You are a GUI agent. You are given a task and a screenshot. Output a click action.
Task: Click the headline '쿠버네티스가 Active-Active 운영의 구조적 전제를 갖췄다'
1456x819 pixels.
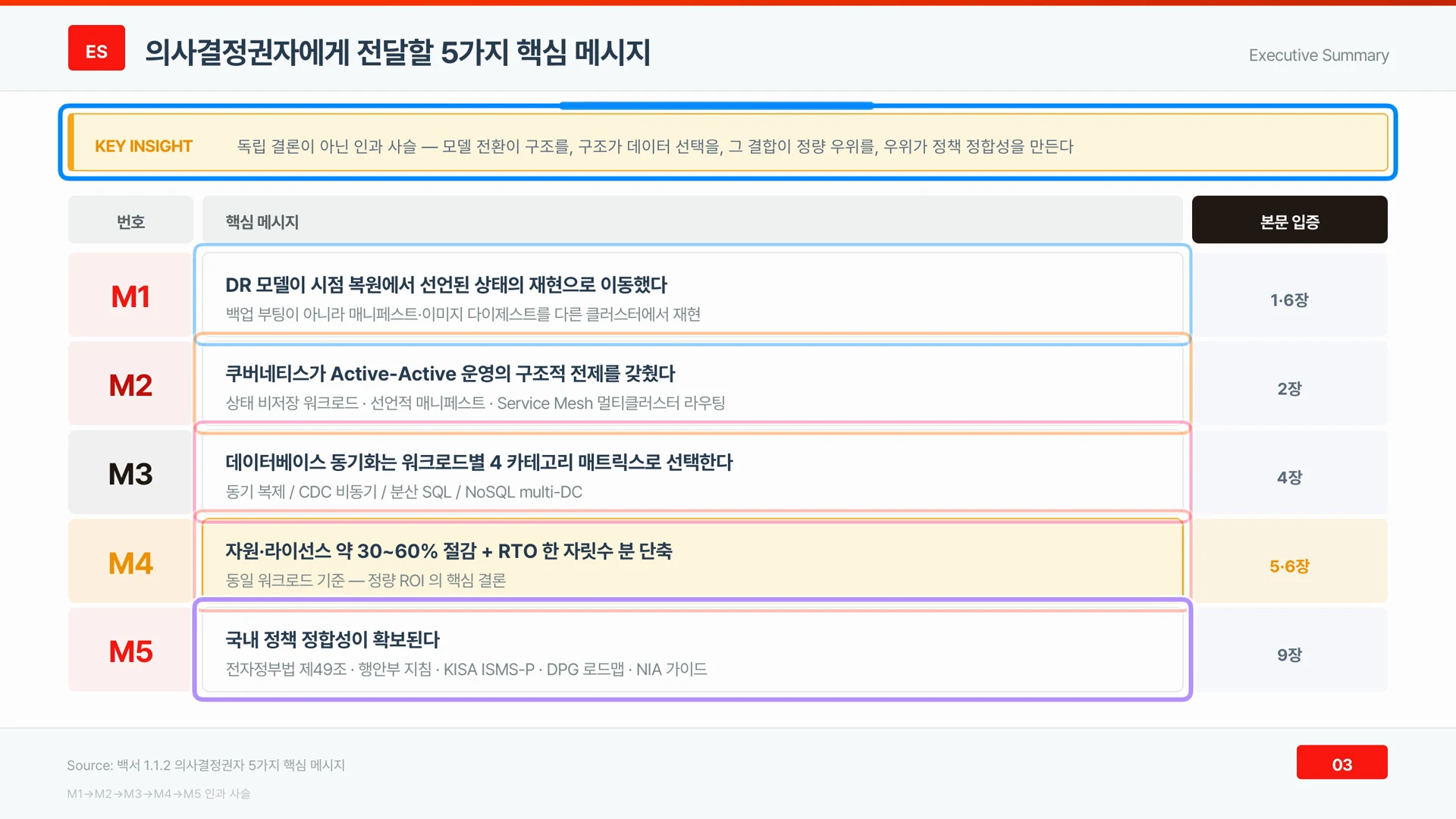(450, 374)
